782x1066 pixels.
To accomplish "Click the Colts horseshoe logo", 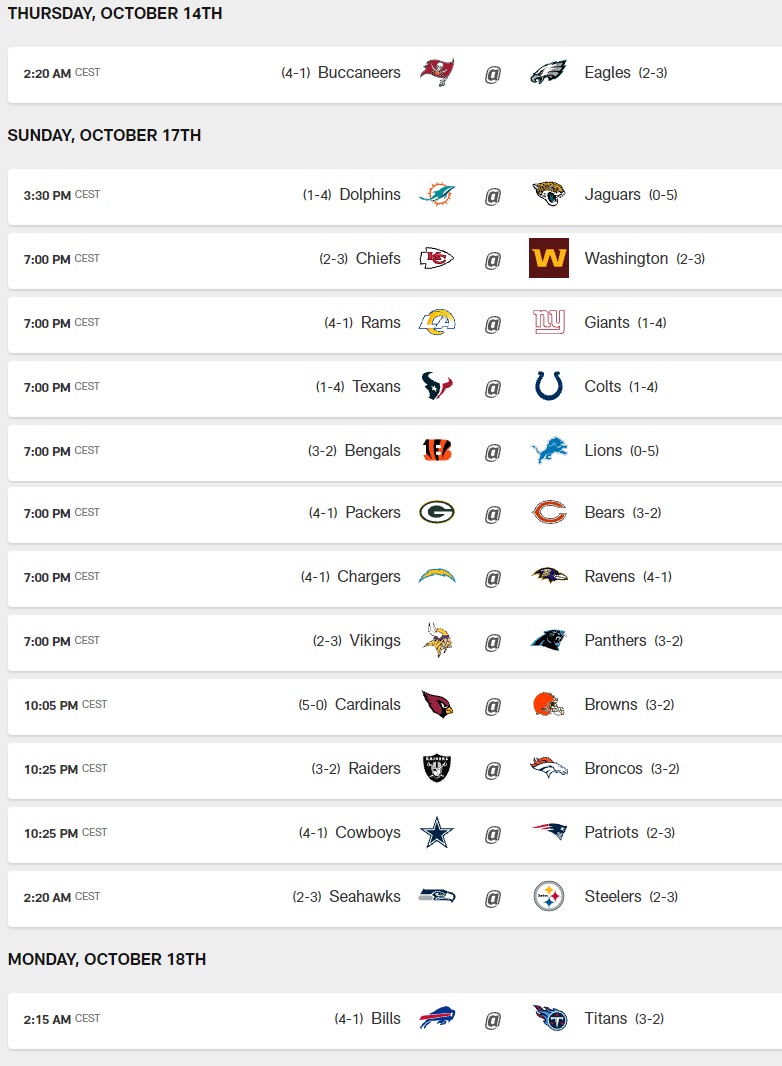I will coord(548,387).
